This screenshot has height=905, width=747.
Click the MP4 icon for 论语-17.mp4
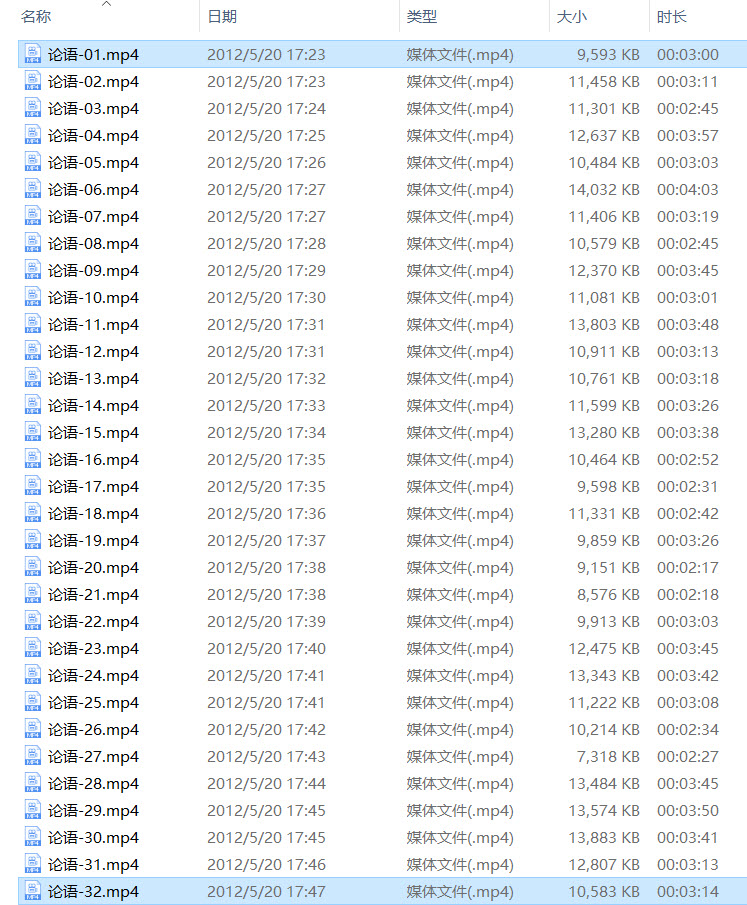coord(33,486)
